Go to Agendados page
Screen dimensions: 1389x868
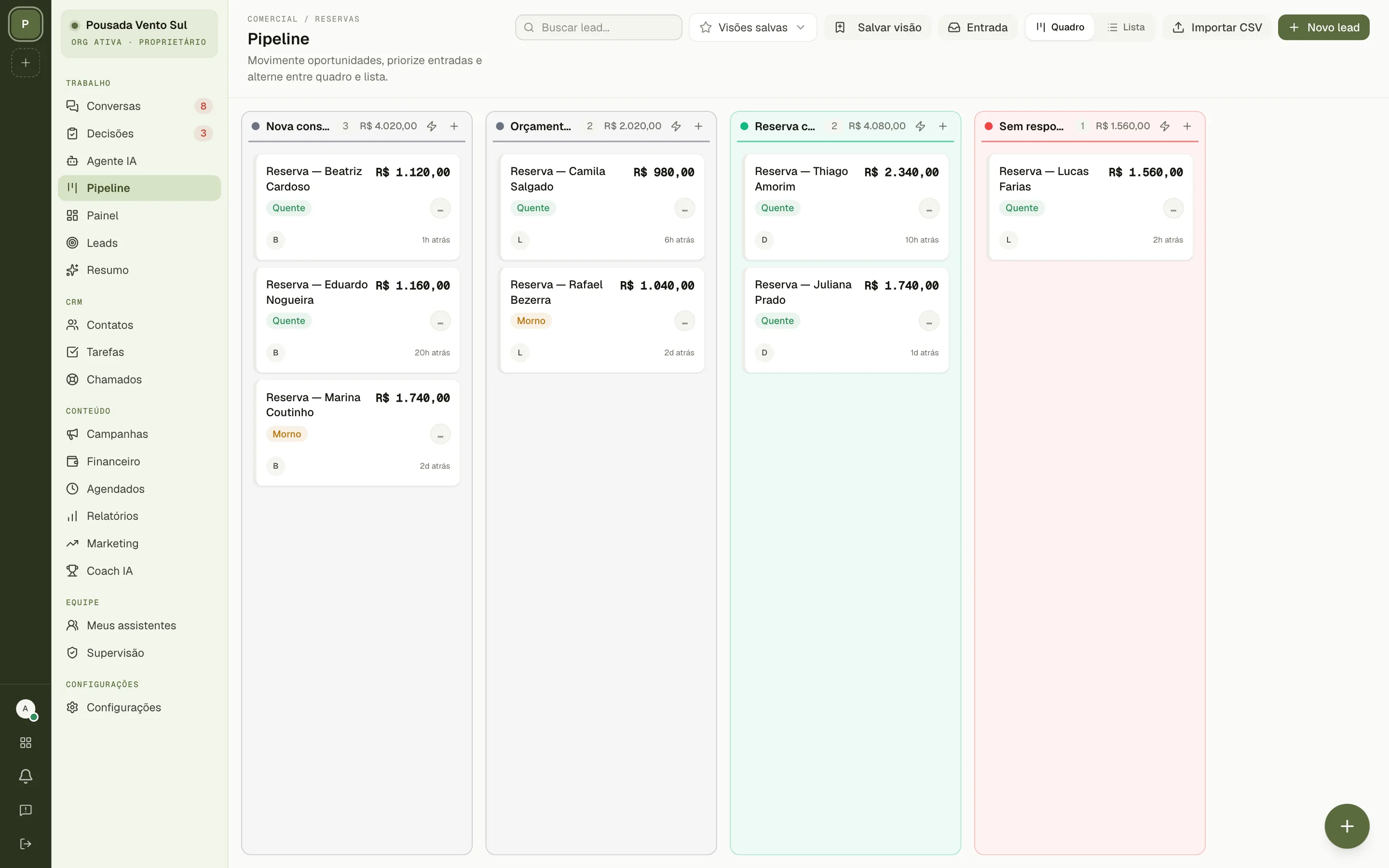pos(139,488)
